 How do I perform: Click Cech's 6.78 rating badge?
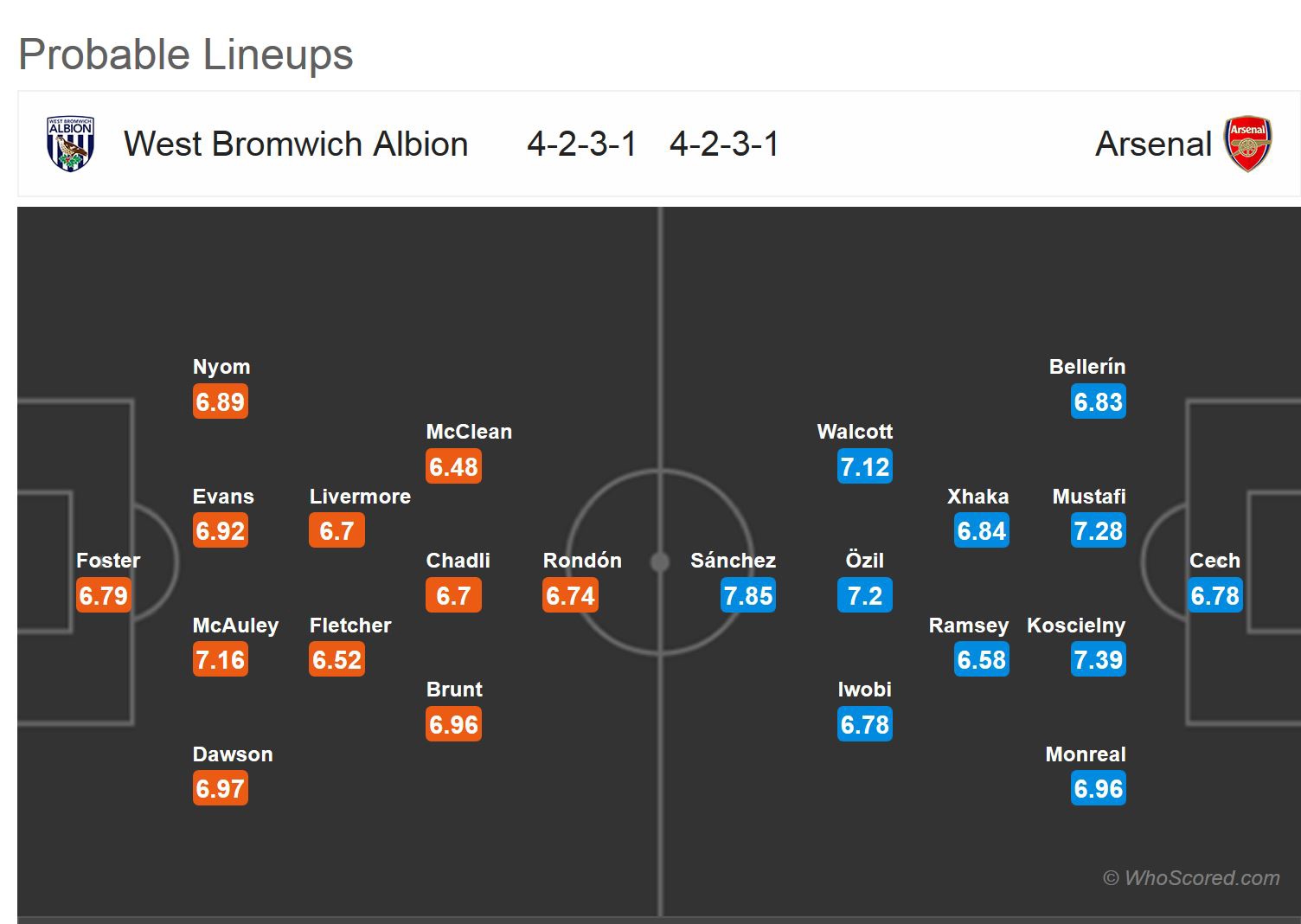click(1214, 595)
